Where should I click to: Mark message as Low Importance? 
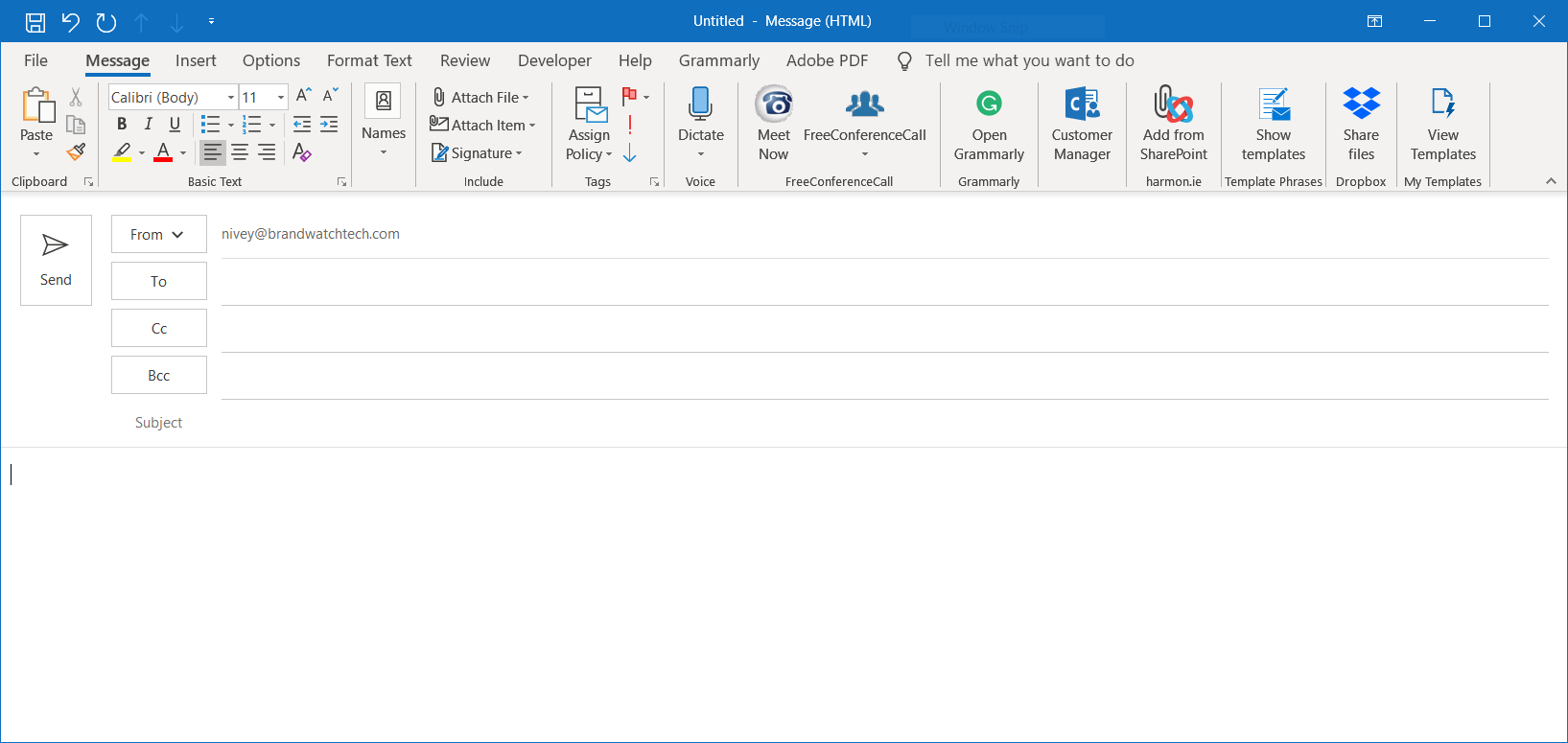click(630, 153)
